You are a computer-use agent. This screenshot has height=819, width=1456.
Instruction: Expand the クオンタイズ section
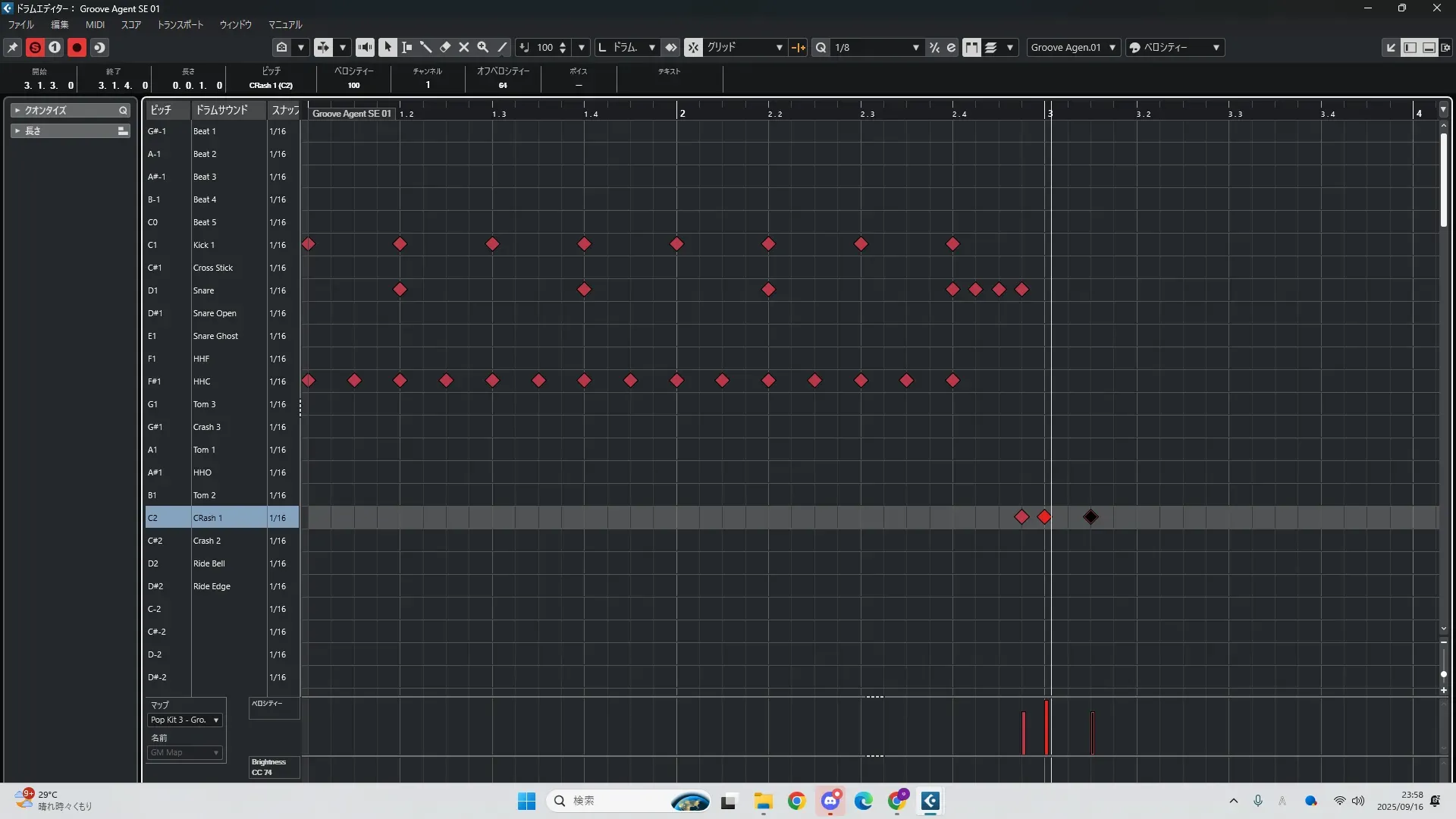[x=17, y=110]
